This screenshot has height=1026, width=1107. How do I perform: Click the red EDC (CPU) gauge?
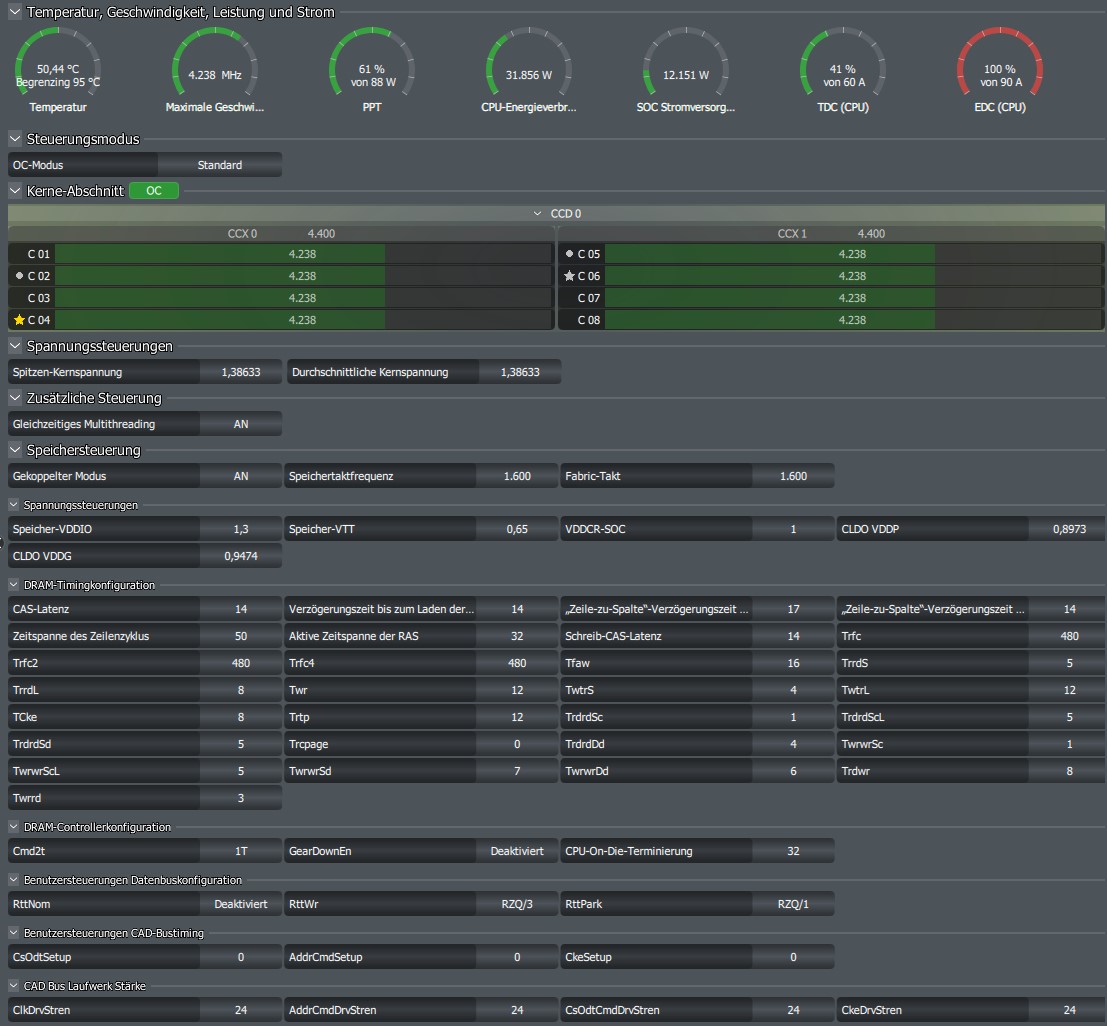pyautogui.click(x=1000, y=70)
